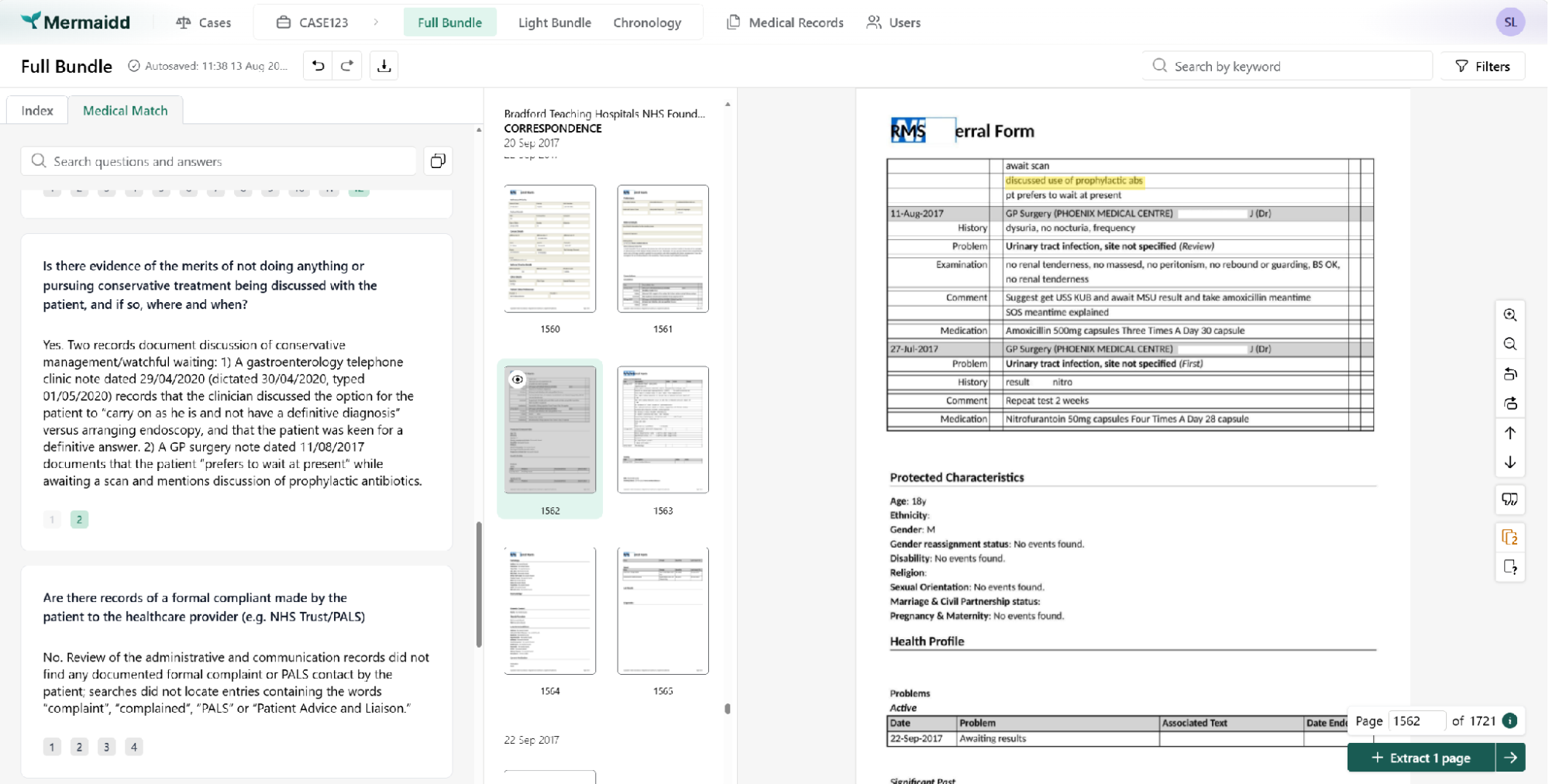Select page thumbnail 1565

(x=663, y=610)
